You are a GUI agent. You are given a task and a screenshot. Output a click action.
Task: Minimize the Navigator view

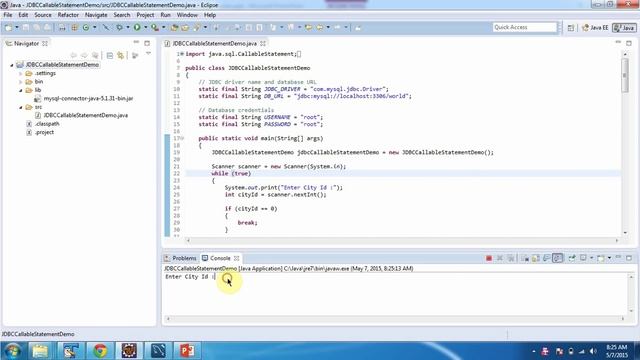coord(136,43)
